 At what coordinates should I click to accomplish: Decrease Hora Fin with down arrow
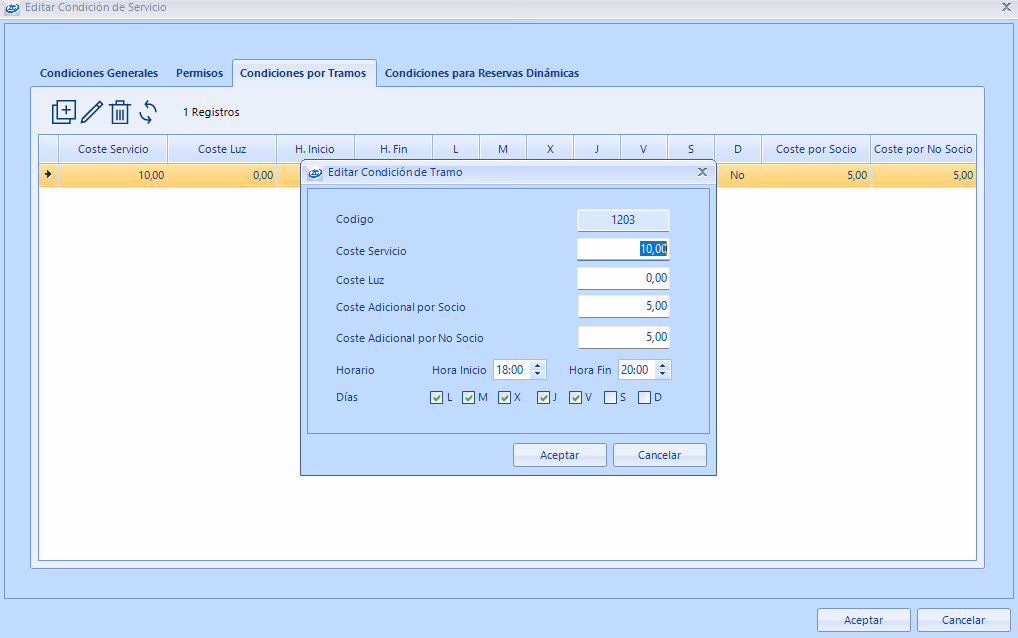click(663, 375)
